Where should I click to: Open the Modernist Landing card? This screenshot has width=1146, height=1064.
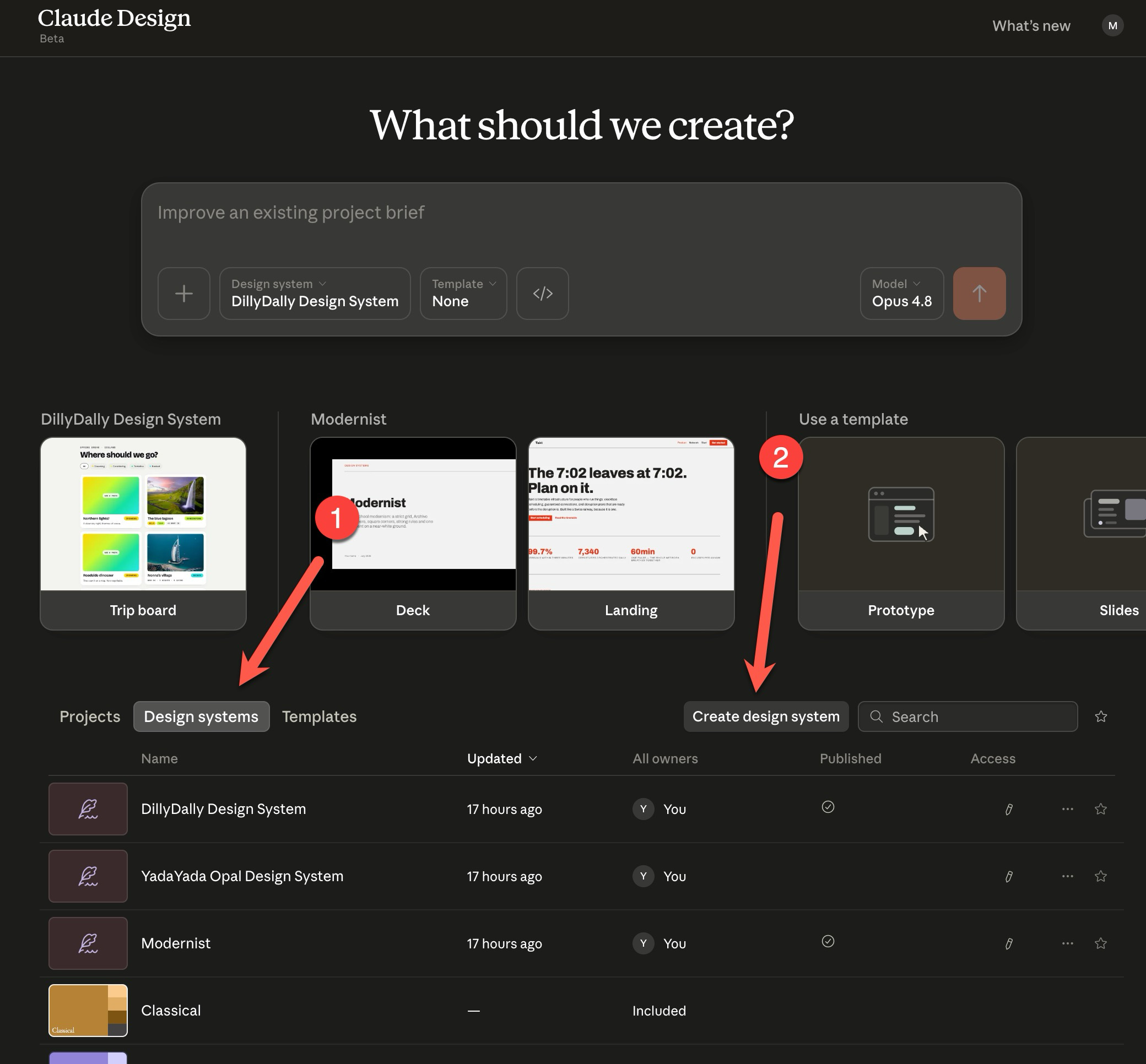coord(631,534)
